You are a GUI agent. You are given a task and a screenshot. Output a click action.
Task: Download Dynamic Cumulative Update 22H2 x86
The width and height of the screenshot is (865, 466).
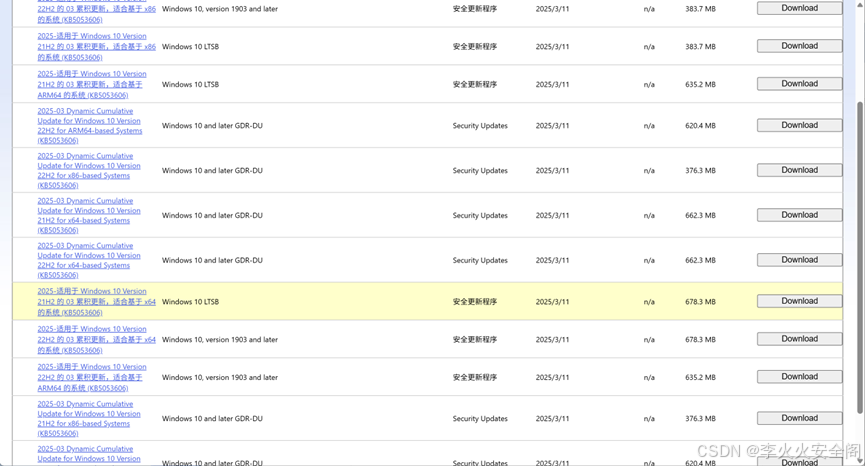[799, 170]
